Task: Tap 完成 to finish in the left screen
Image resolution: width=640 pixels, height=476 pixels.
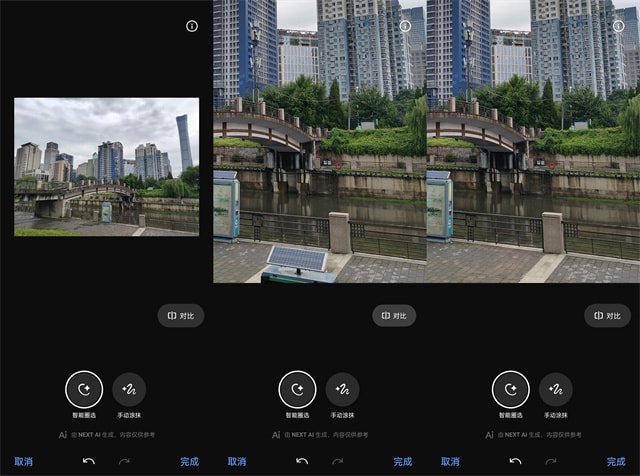Action: (190, 461)
